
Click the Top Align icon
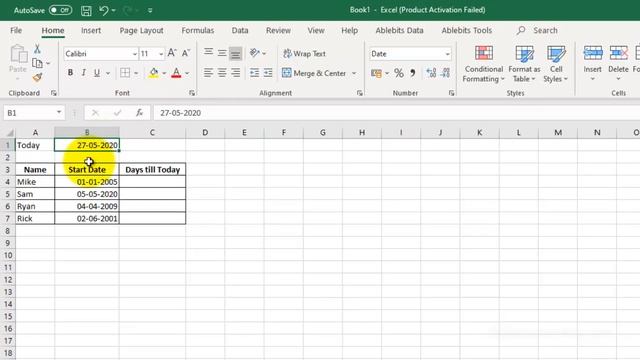[208, 53]
